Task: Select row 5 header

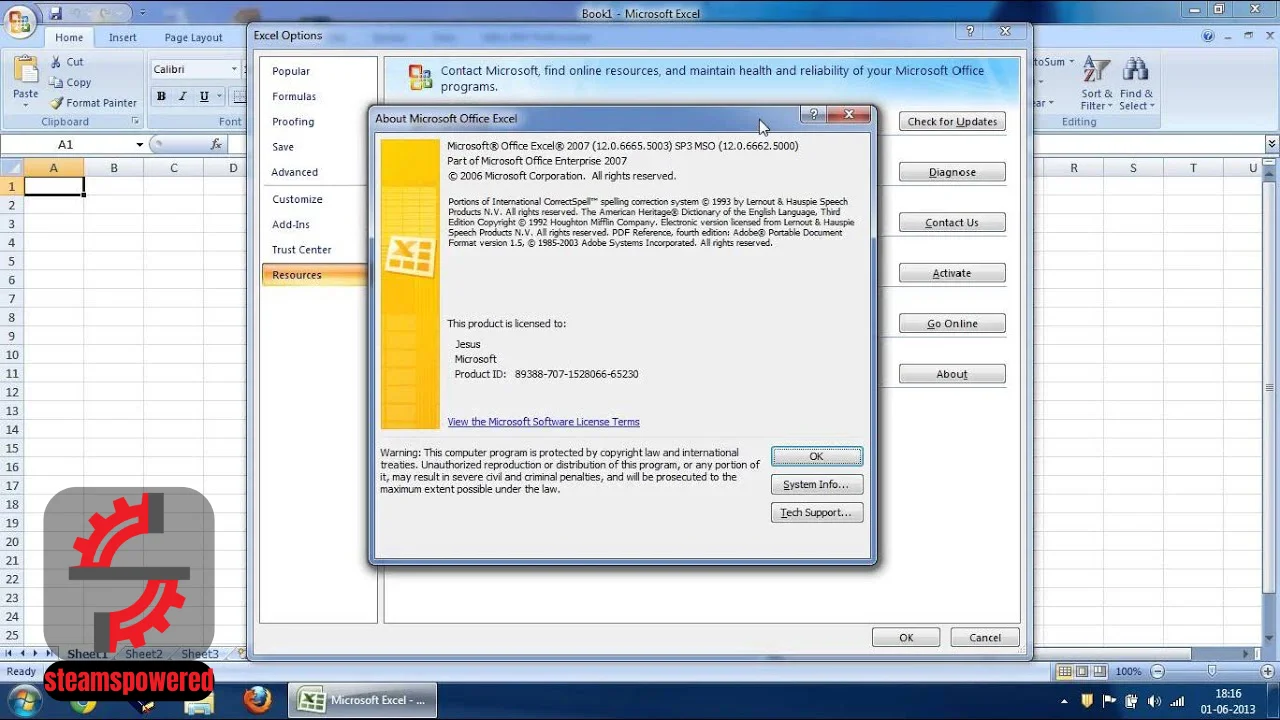Action: (x=12, y=261)
